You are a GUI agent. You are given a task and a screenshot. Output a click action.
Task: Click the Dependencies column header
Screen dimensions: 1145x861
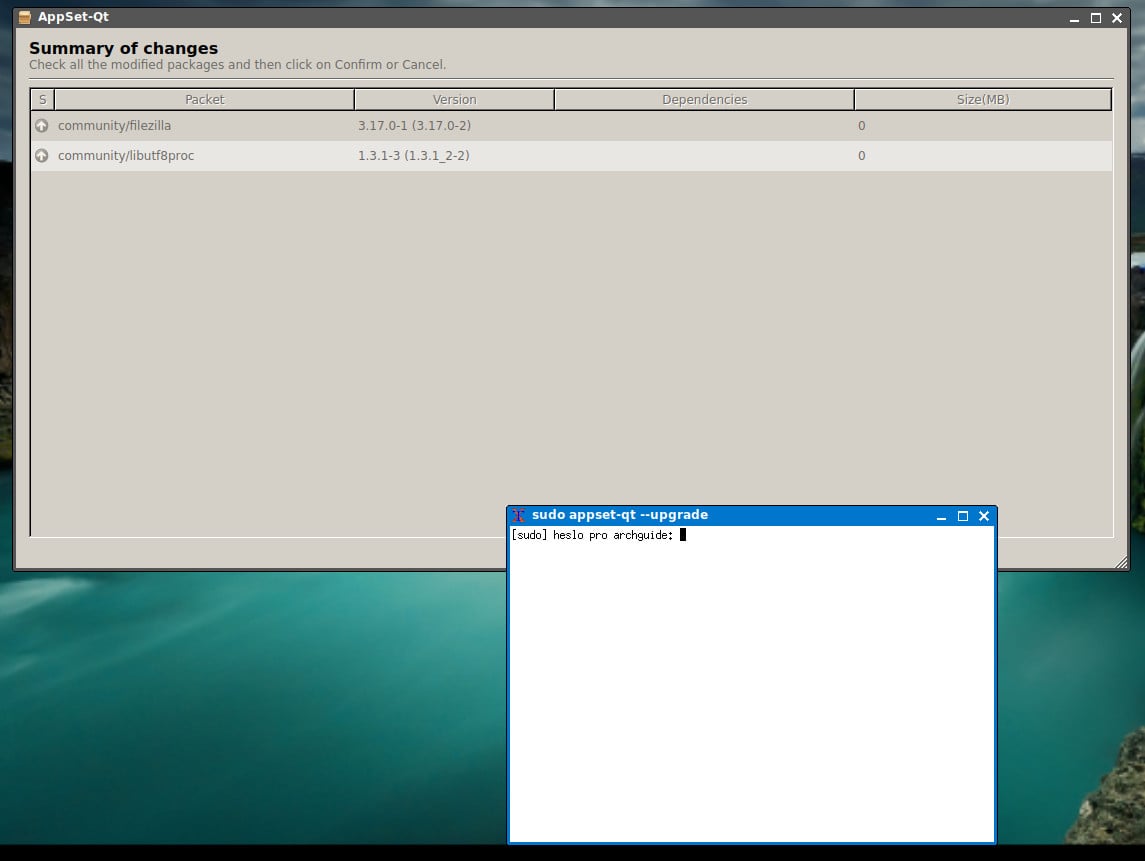(x=705, y=99)
